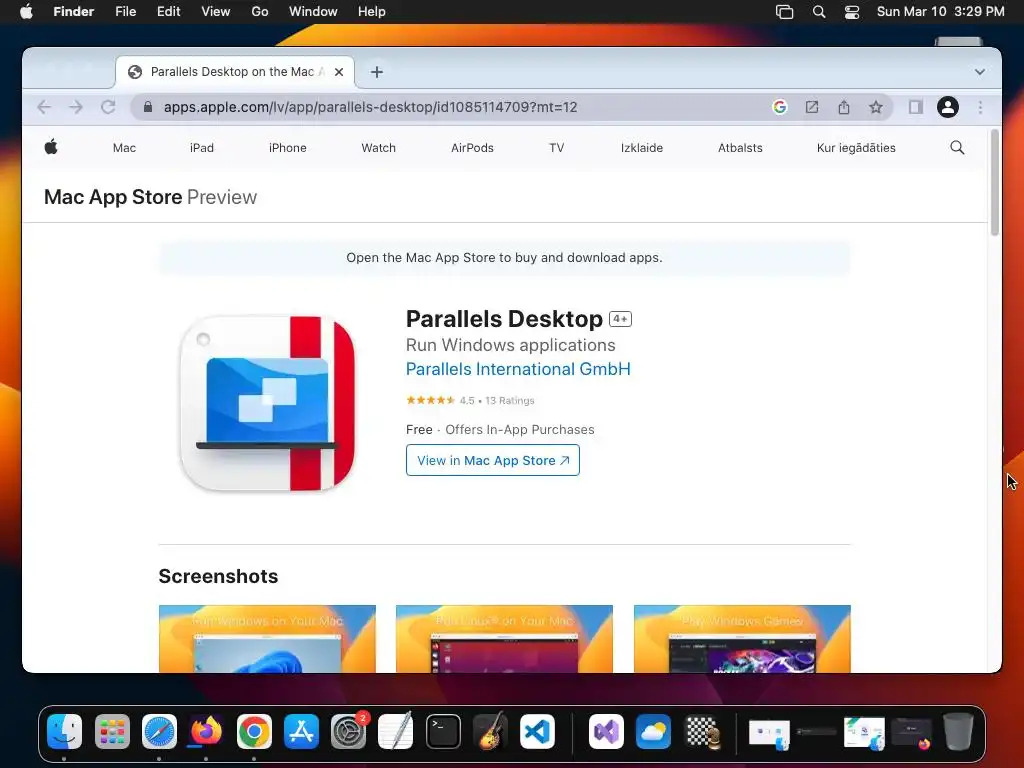Image resolution: width=1024 pixels, height=768 pixels.
Task: Open TextEdit from the Dock
Action: 396,731
